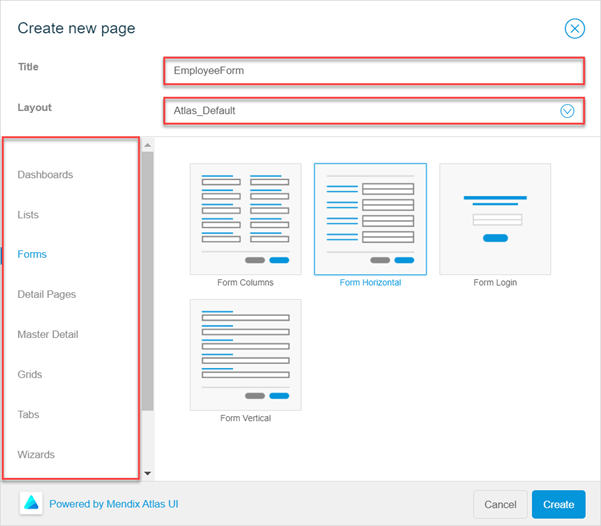Select the Master Detail category
This screenshot has width=601, height=526.
(48, 335)
